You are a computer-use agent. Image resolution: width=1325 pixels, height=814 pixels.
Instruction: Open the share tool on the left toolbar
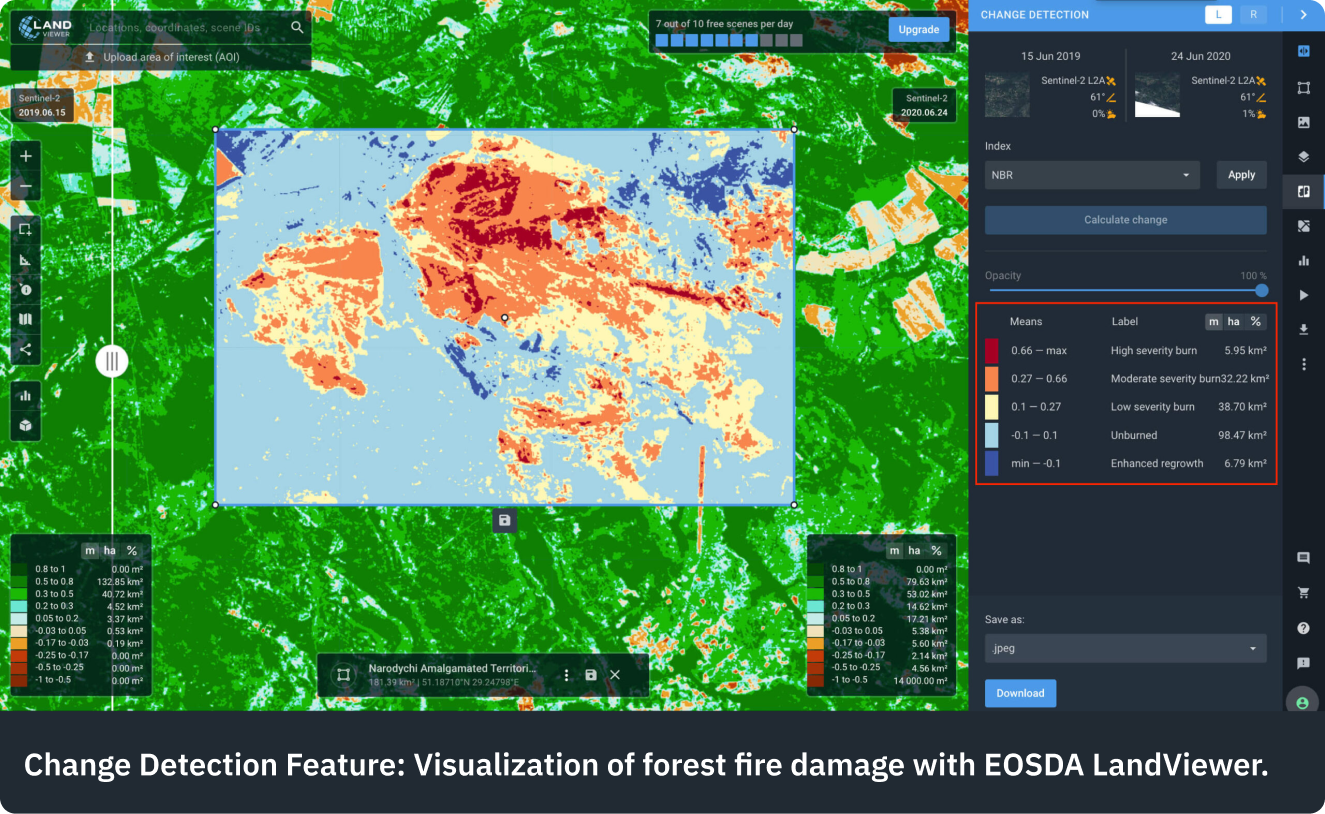(26, 350)
